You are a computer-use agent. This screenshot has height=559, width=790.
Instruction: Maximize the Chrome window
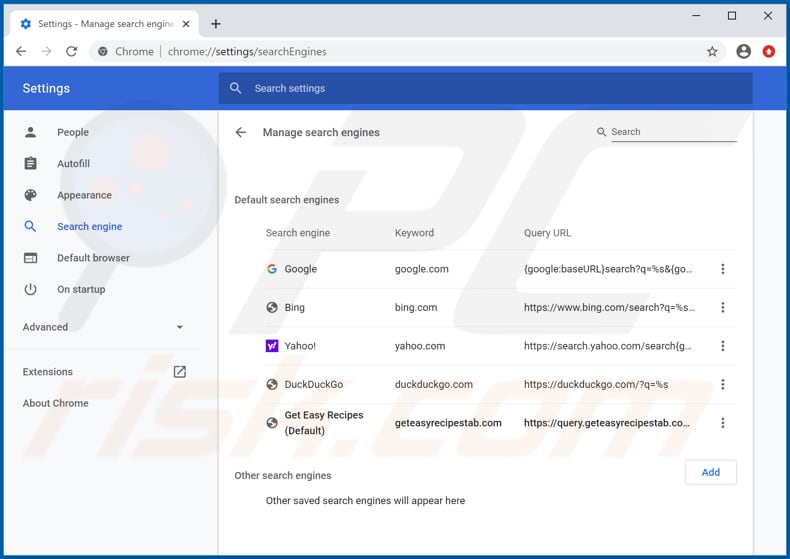[732, 16]
